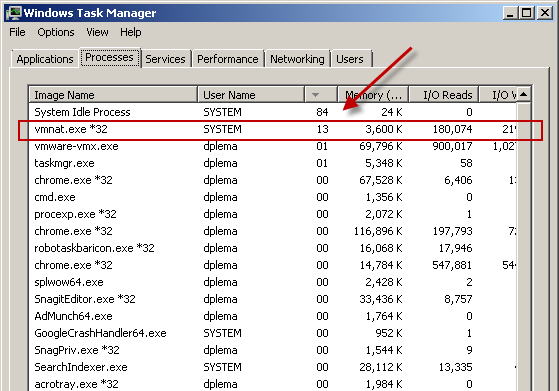The width and height of the screenshot is (559, 391).
Task: Select the cmd.exe process
Action: pos(273,197)
